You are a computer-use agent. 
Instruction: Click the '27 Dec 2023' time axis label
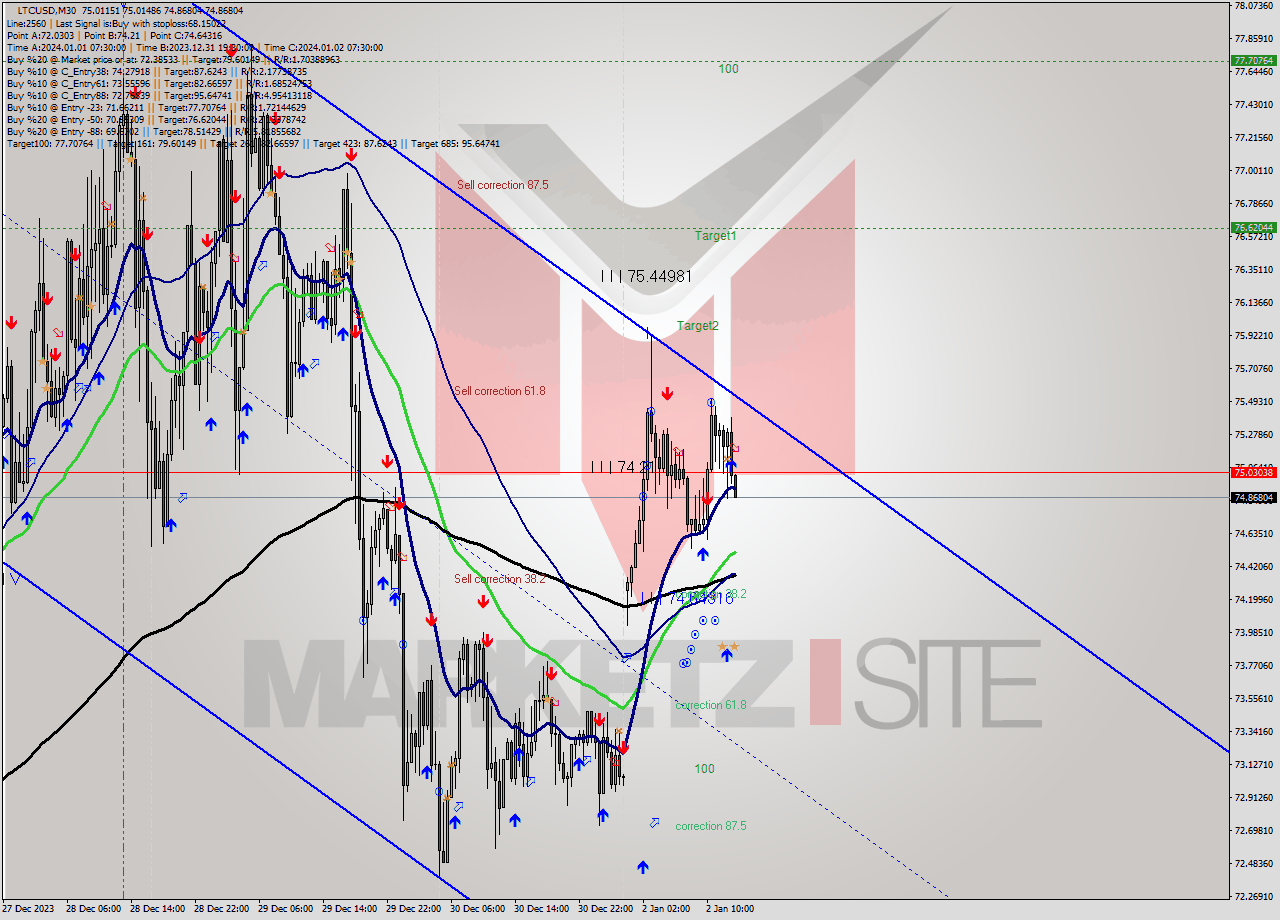click(x=30, y=909)
